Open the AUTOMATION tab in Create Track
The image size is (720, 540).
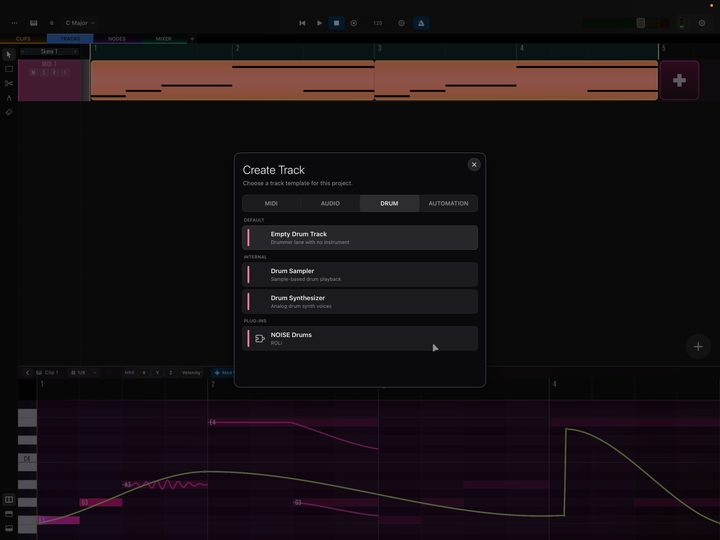(448, 203)
